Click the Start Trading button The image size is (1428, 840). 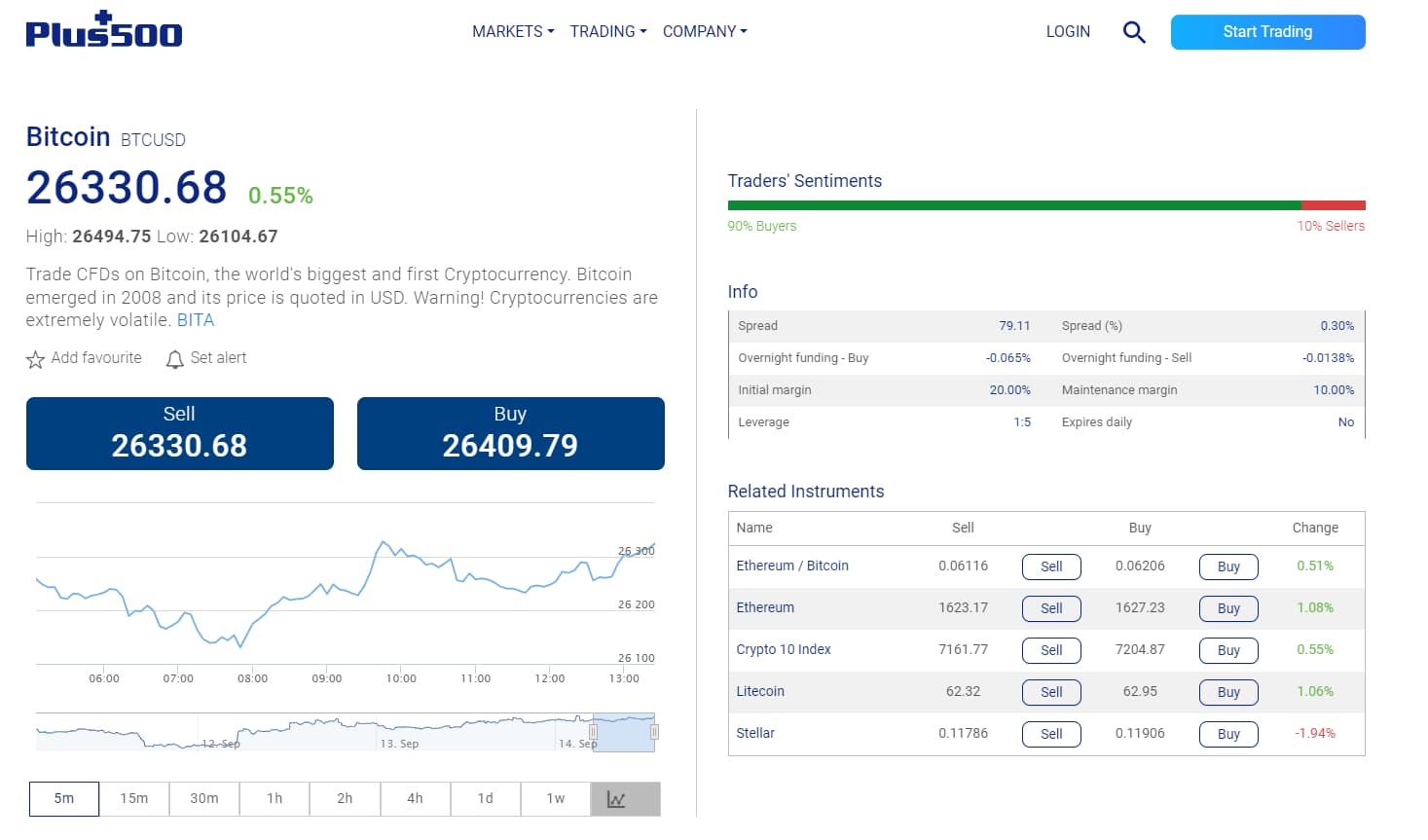[1267, 32]
